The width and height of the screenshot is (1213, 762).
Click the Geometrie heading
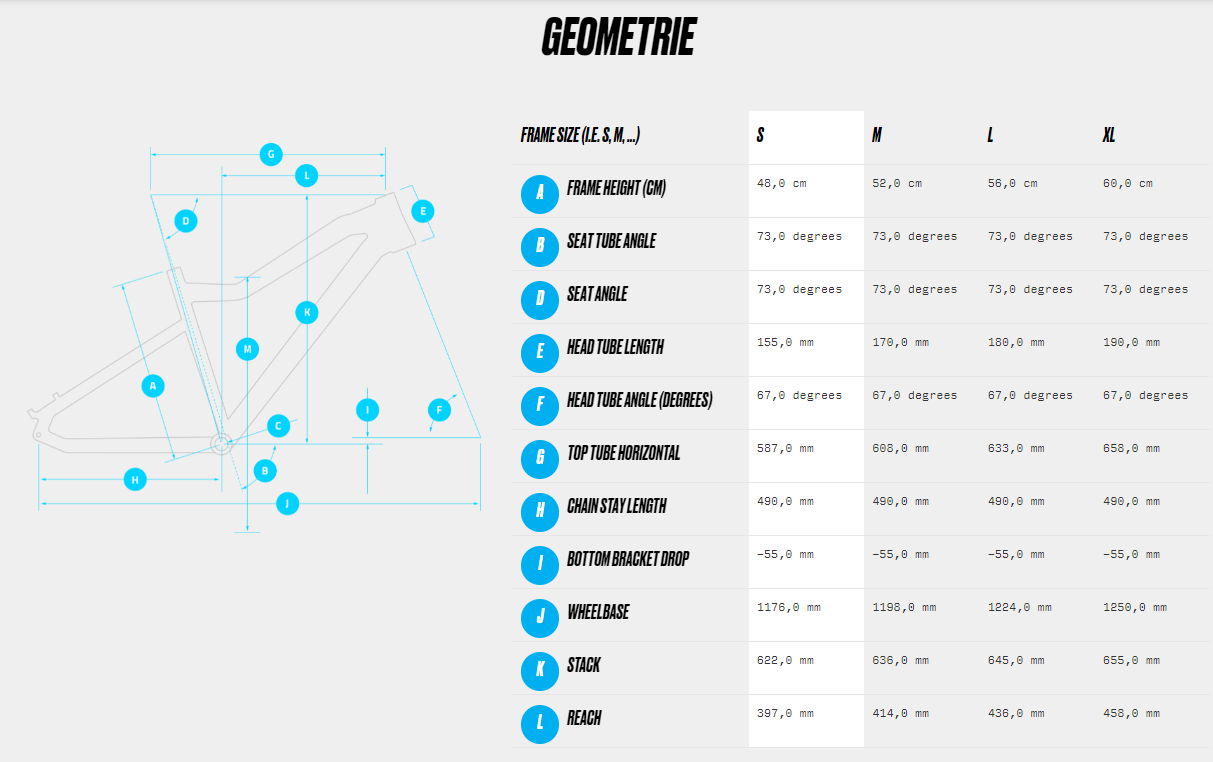(x=618, y=37)
